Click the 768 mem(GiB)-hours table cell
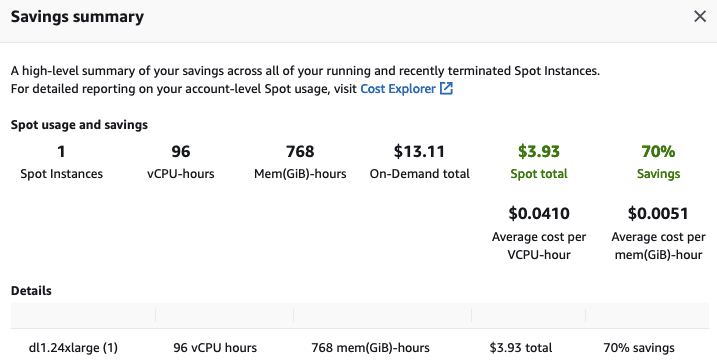 (370, 348)
